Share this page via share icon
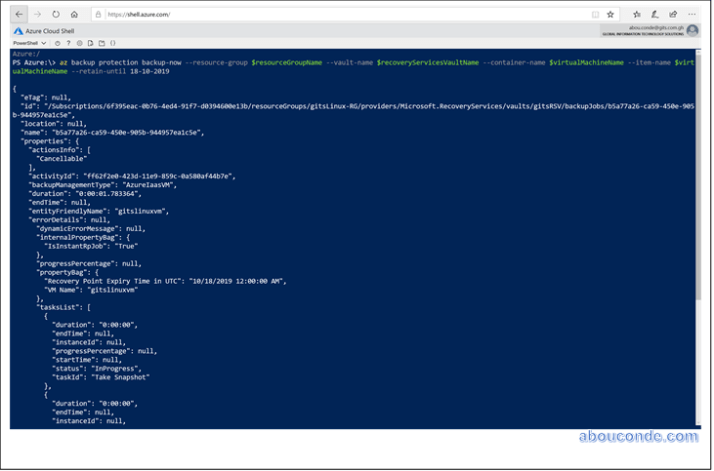The width and height of the screenshot is (714, 471). 673,15
